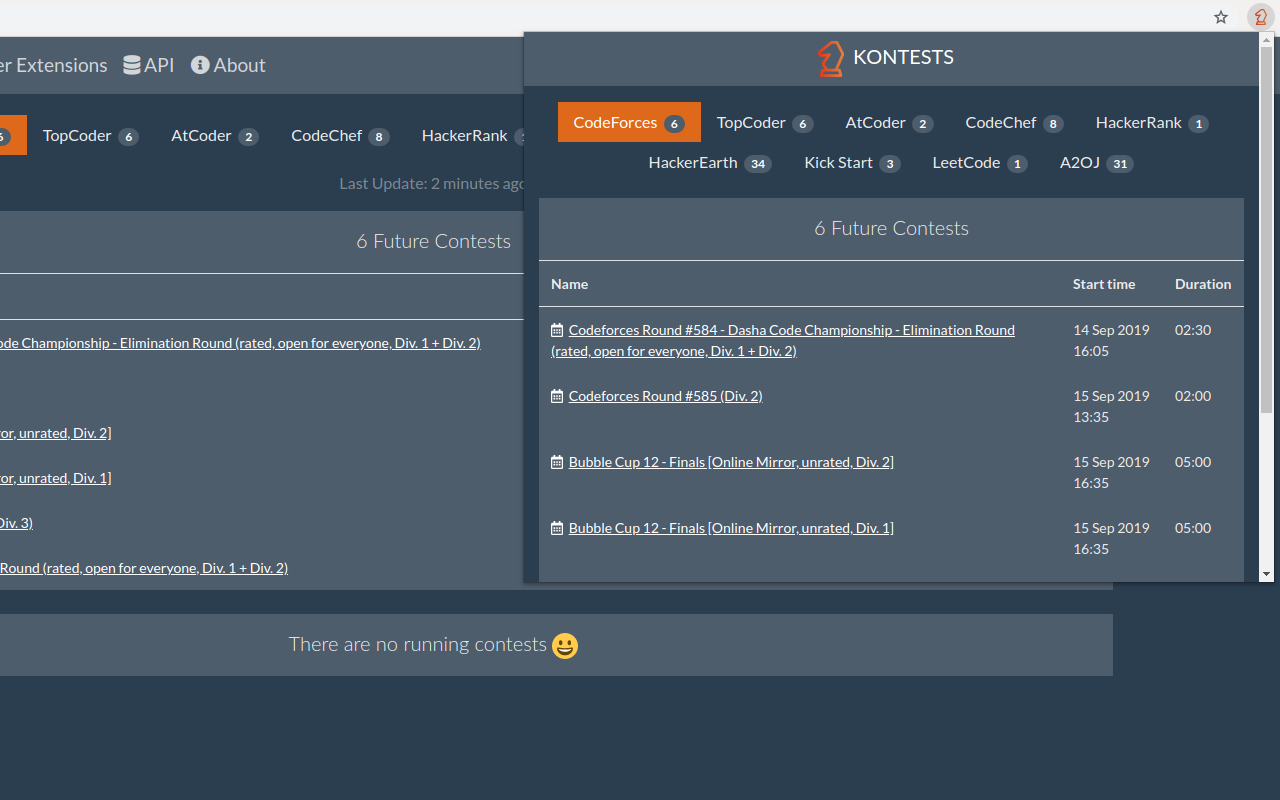The image size is (1280, 800).
Task: Open Bubble Cup 12 Finals Div. 1 popup link
Action: tap(731, 528)
